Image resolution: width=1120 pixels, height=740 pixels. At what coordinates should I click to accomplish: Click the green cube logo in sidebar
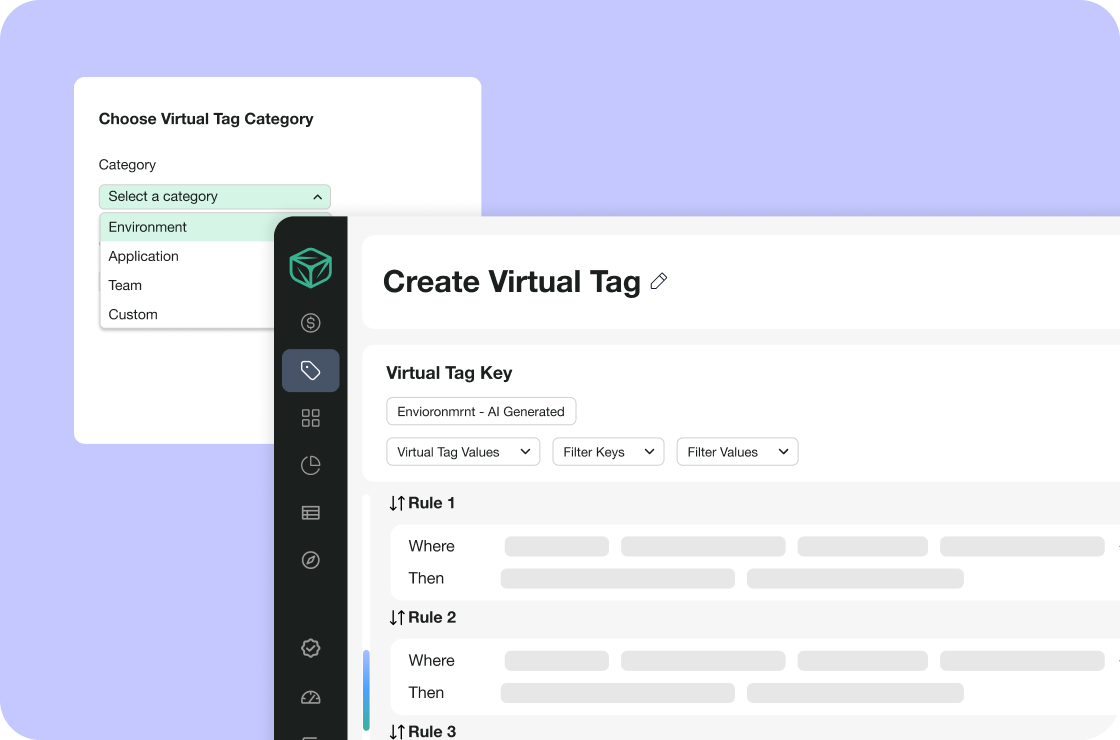[310, 268]
